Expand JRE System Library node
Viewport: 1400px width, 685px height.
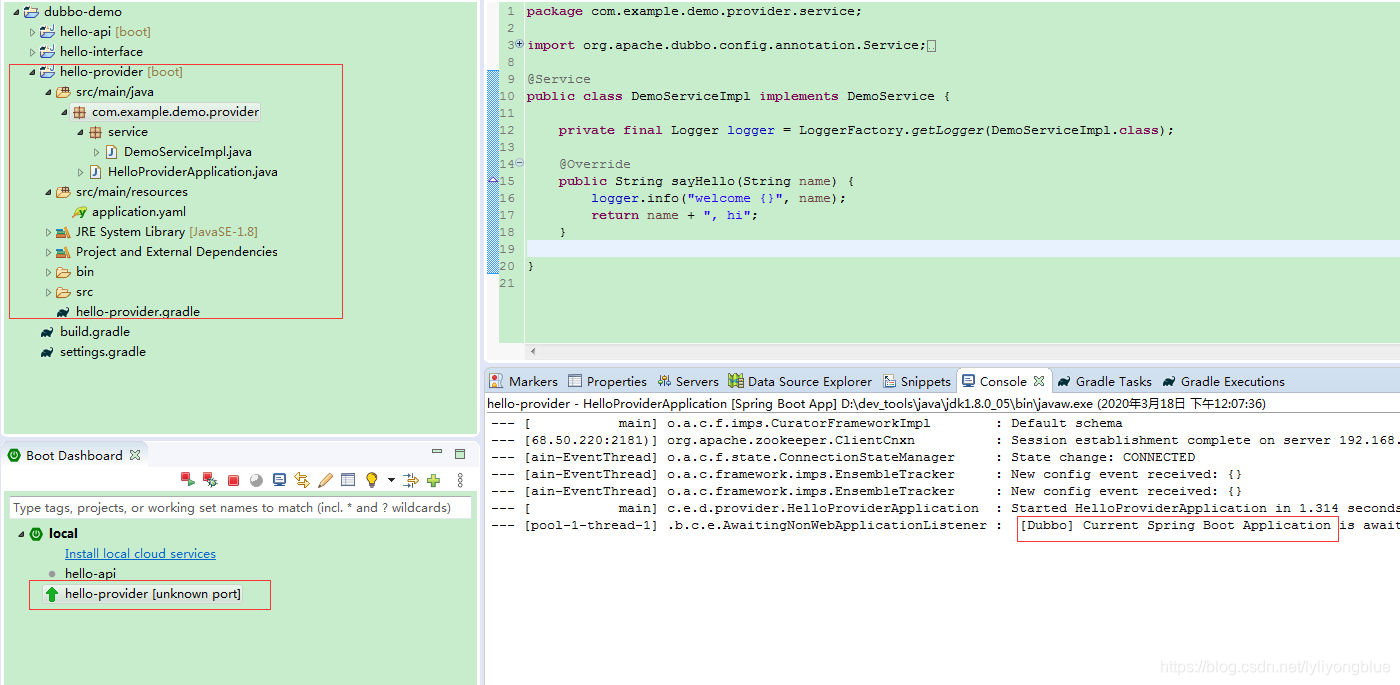pyautogui.click(x=47, y=231)
